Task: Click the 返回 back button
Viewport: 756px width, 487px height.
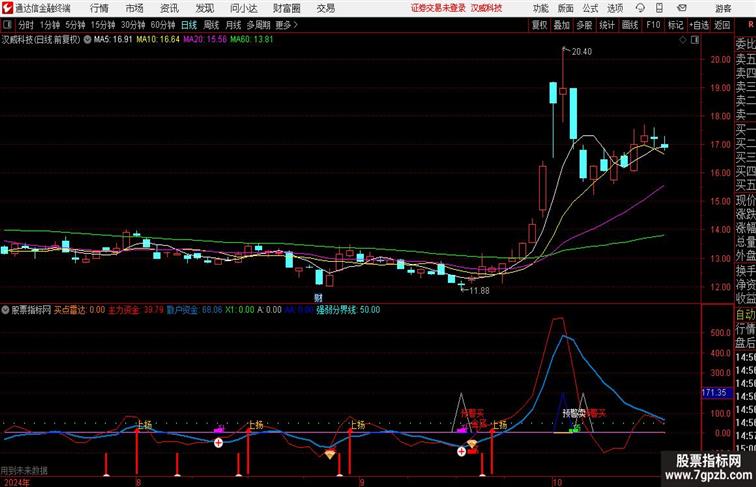Action: click(x=722, y=25)
